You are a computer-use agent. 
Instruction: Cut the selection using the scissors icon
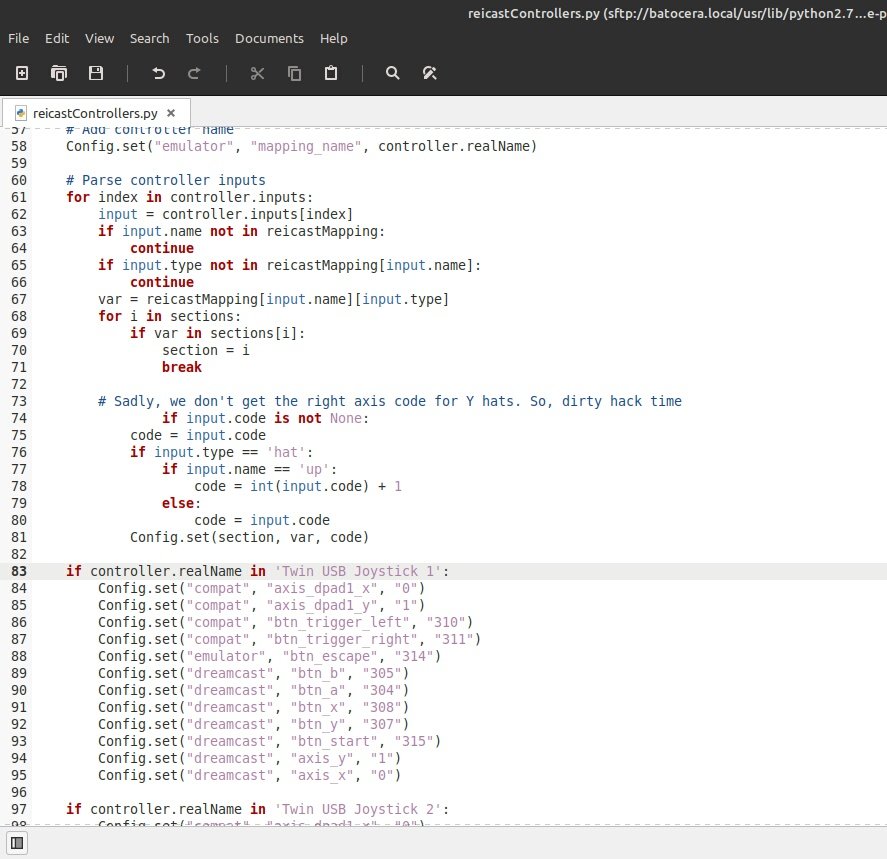[x=257, y=72]
